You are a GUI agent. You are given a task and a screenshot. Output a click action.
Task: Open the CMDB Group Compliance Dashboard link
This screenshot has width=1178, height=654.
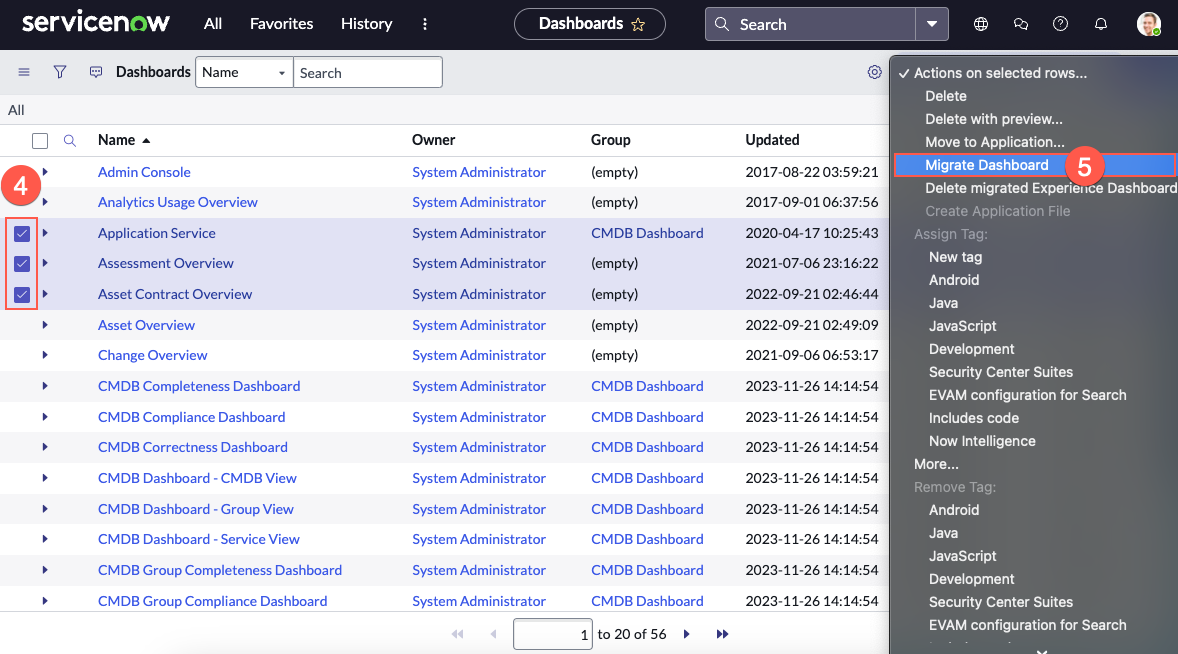(x=213, y=601)
